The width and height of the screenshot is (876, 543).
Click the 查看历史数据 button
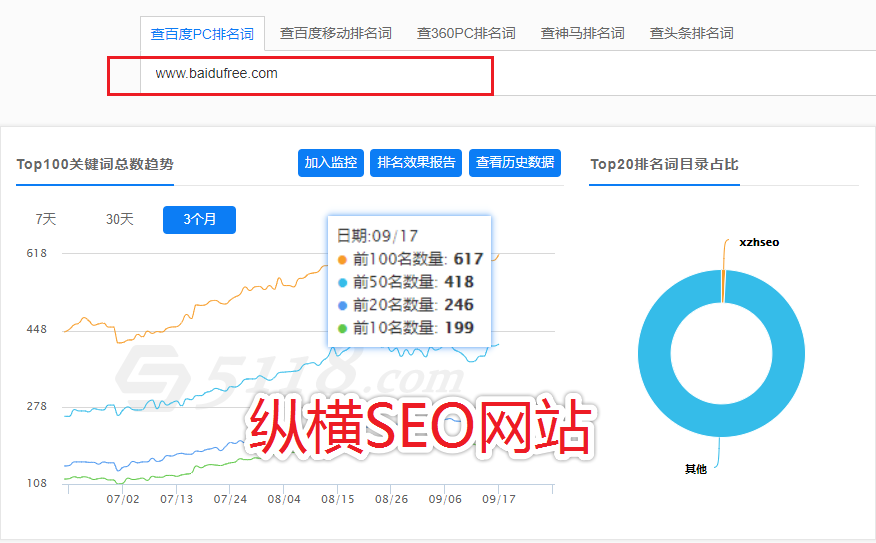point(515,163)
